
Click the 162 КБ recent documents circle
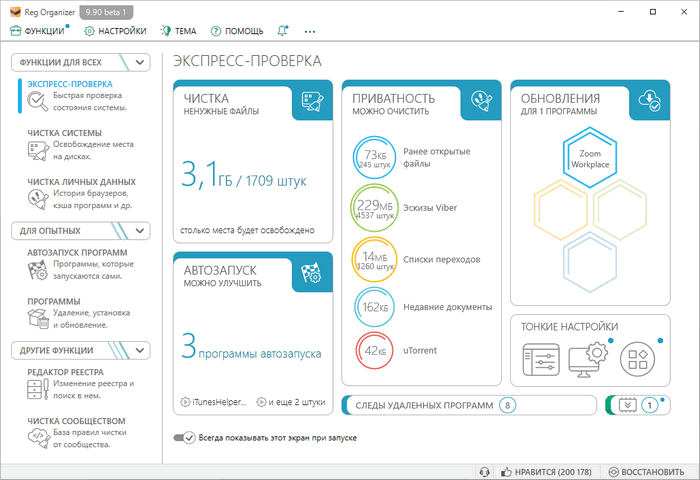[375, 307]
